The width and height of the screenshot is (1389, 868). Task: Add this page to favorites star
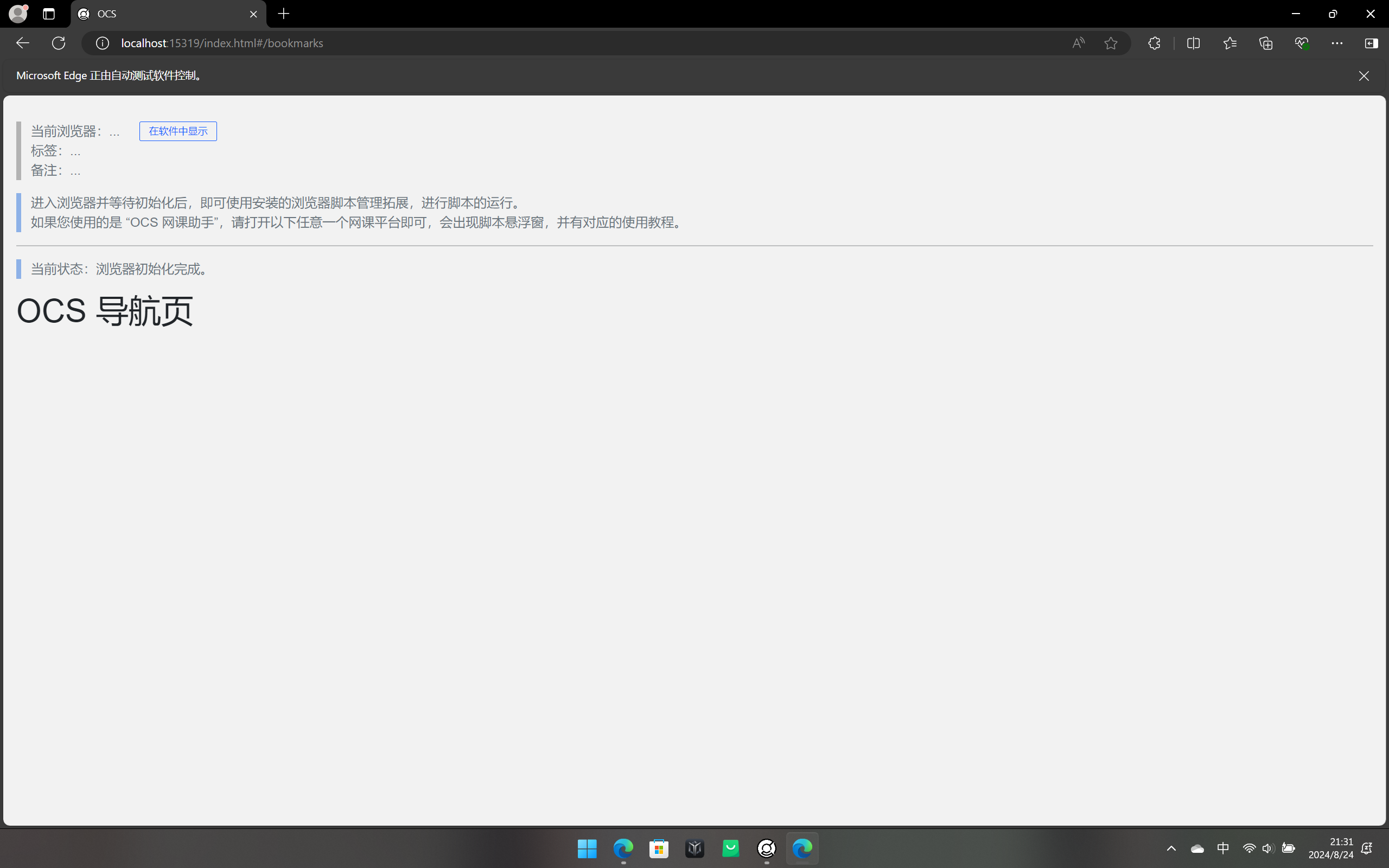tap(1111, 43)
